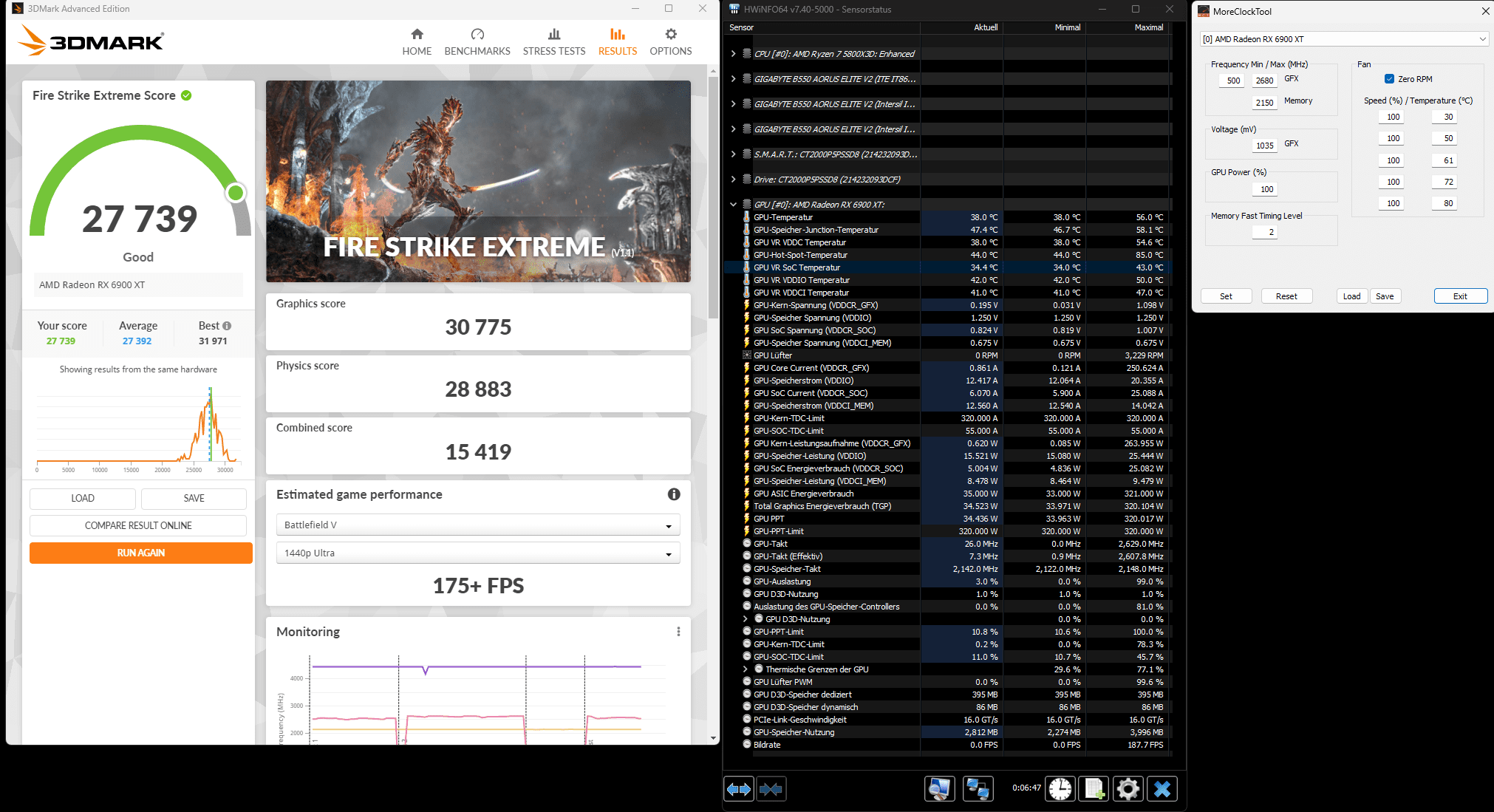The width and height of the screenshot is (1494, 812).
Task: Open HWiNFO sensor settings gear icon
Action: point(1128,789)
